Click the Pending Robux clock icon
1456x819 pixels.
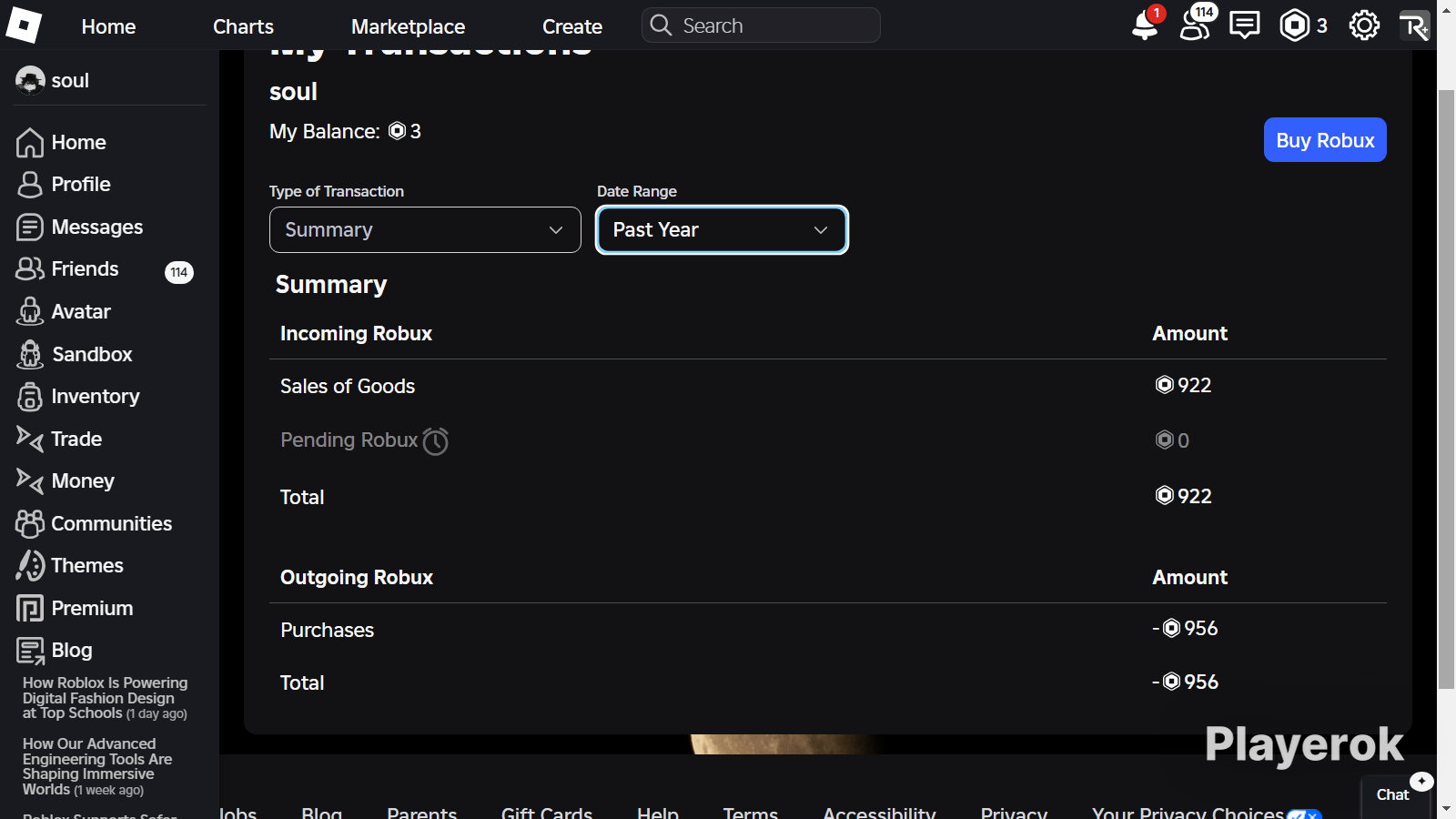pyautogui.click(x=436, y=441)
